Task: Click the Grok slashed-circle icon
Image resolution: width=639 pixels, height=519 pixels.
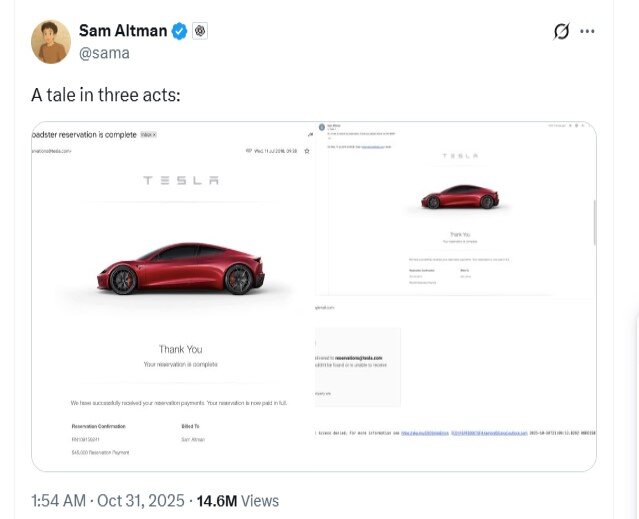Action: (x=561, y=31)
